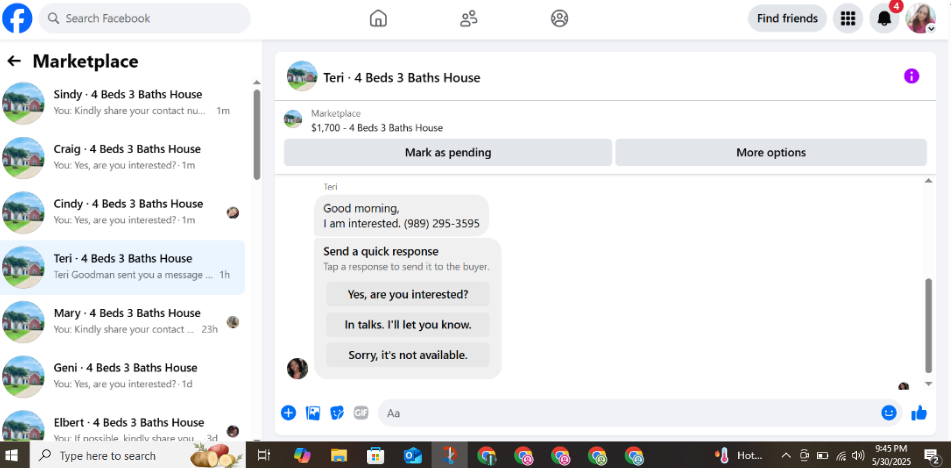Open the emoji picker in message box
This screenshot has height=468, width=951.
tap(889, 413)
